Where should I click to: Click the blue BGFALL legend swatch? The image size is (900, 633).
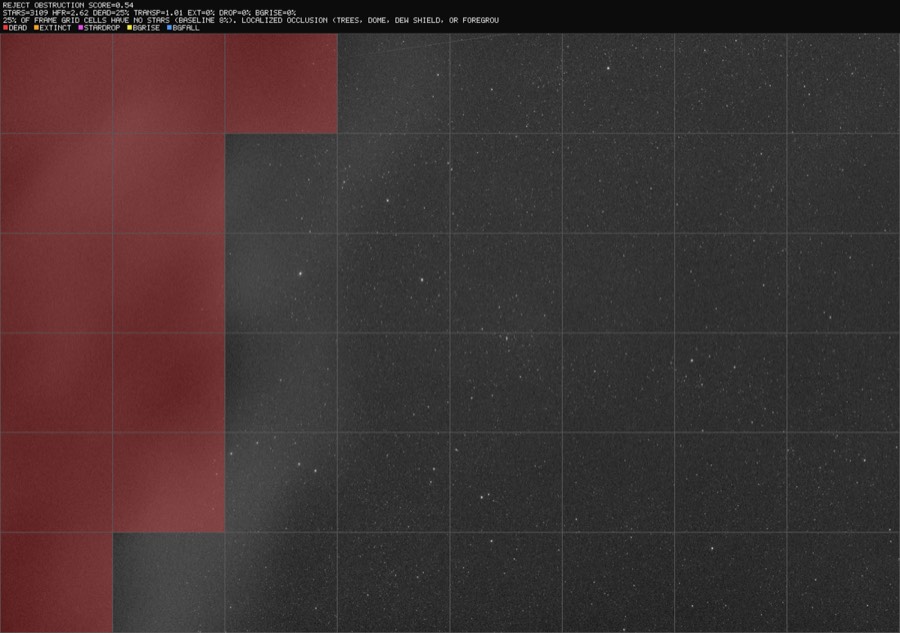click(169, 28)
